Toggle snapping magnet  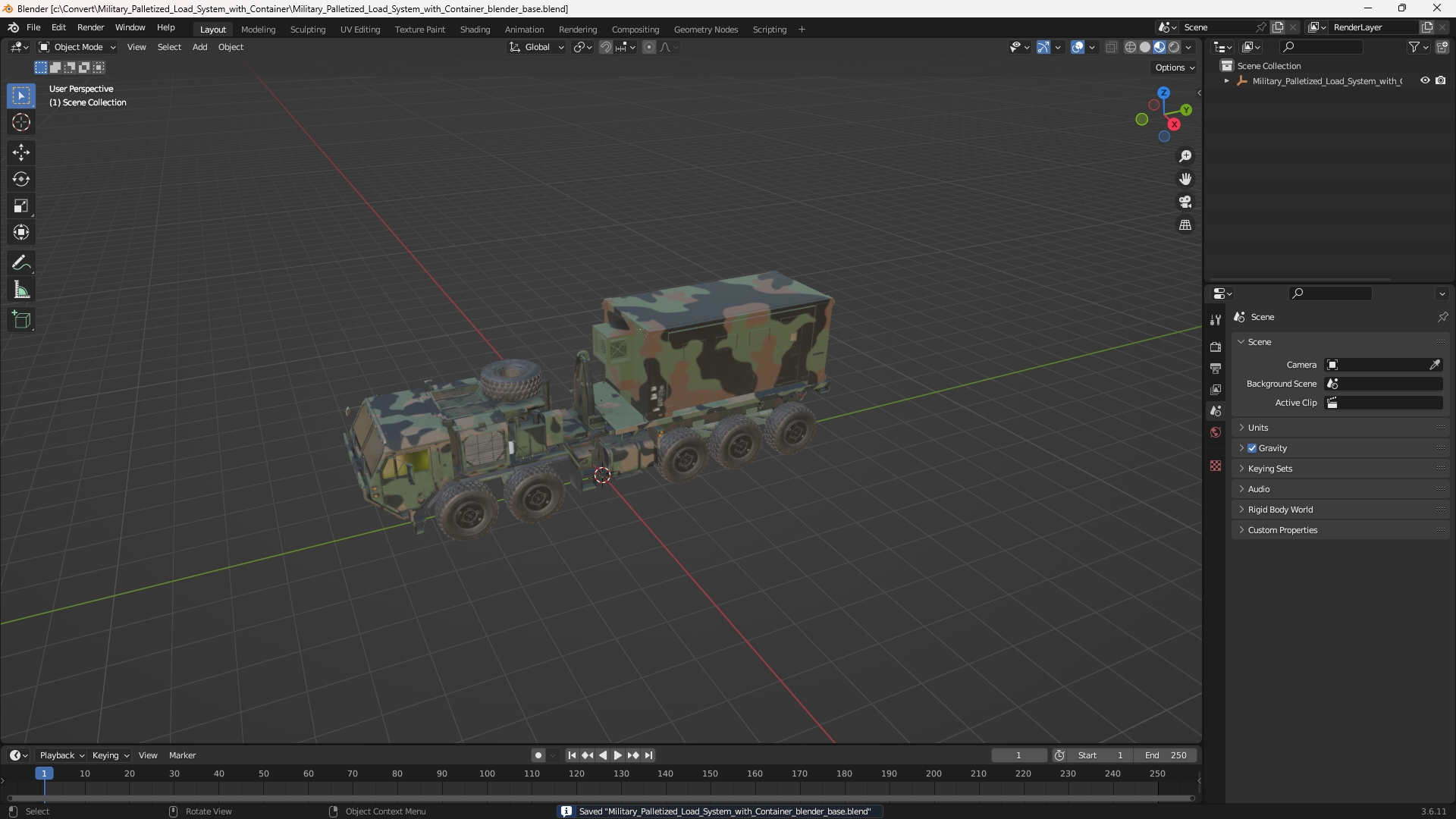606,47
